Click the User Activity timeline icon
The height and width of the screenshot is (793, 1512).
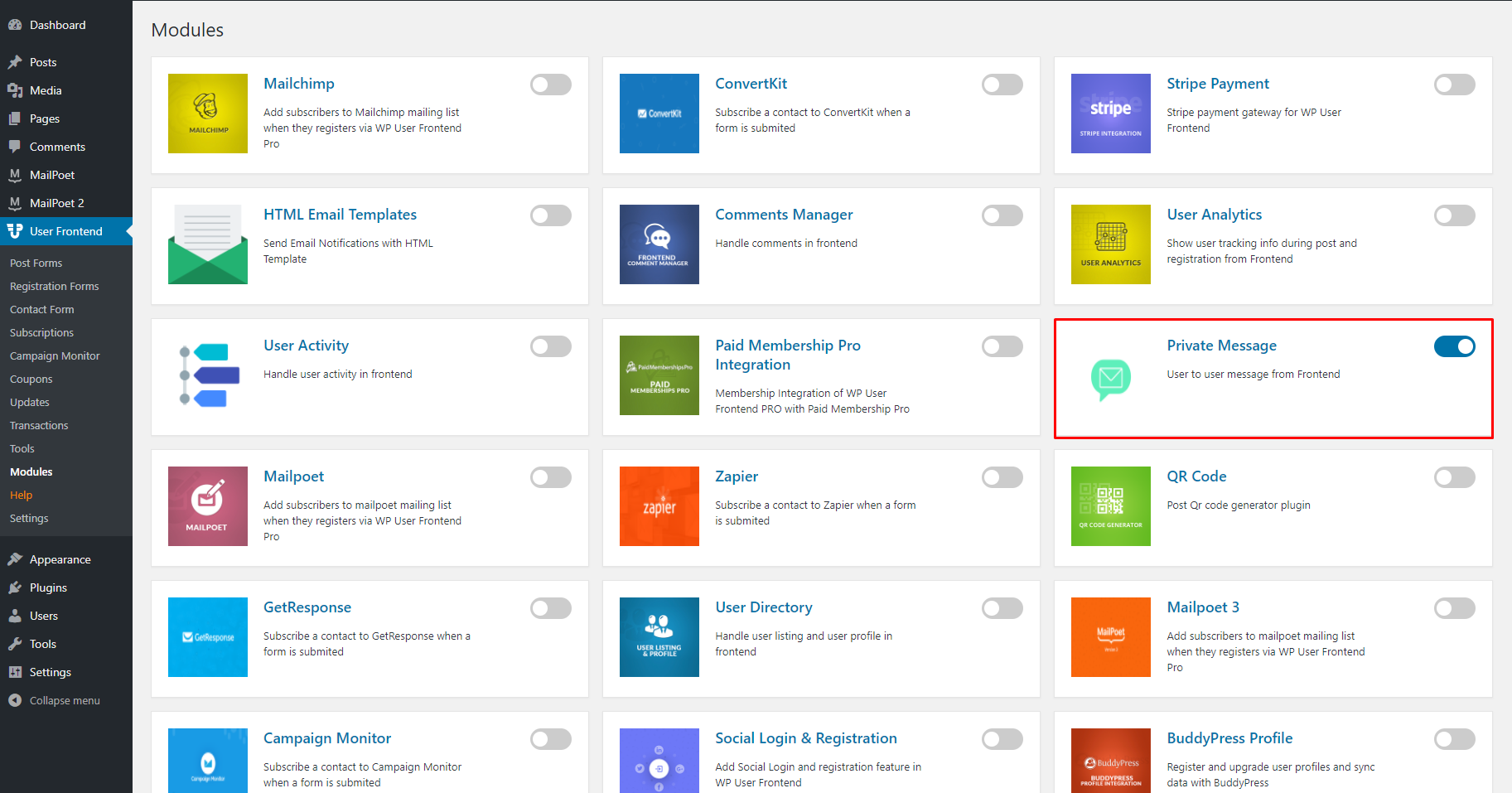click(209, 375)
